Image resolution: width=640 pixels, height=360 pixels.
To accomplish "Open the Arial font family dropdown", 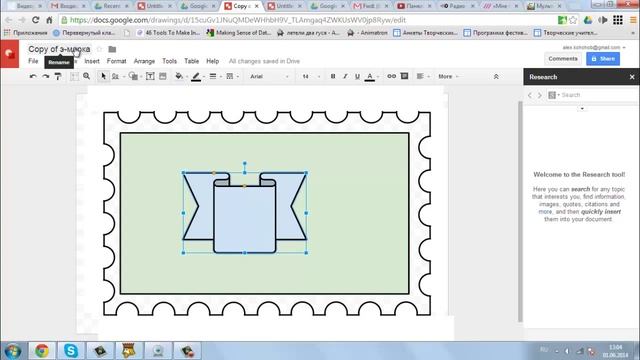I will (x=269, y=76).
